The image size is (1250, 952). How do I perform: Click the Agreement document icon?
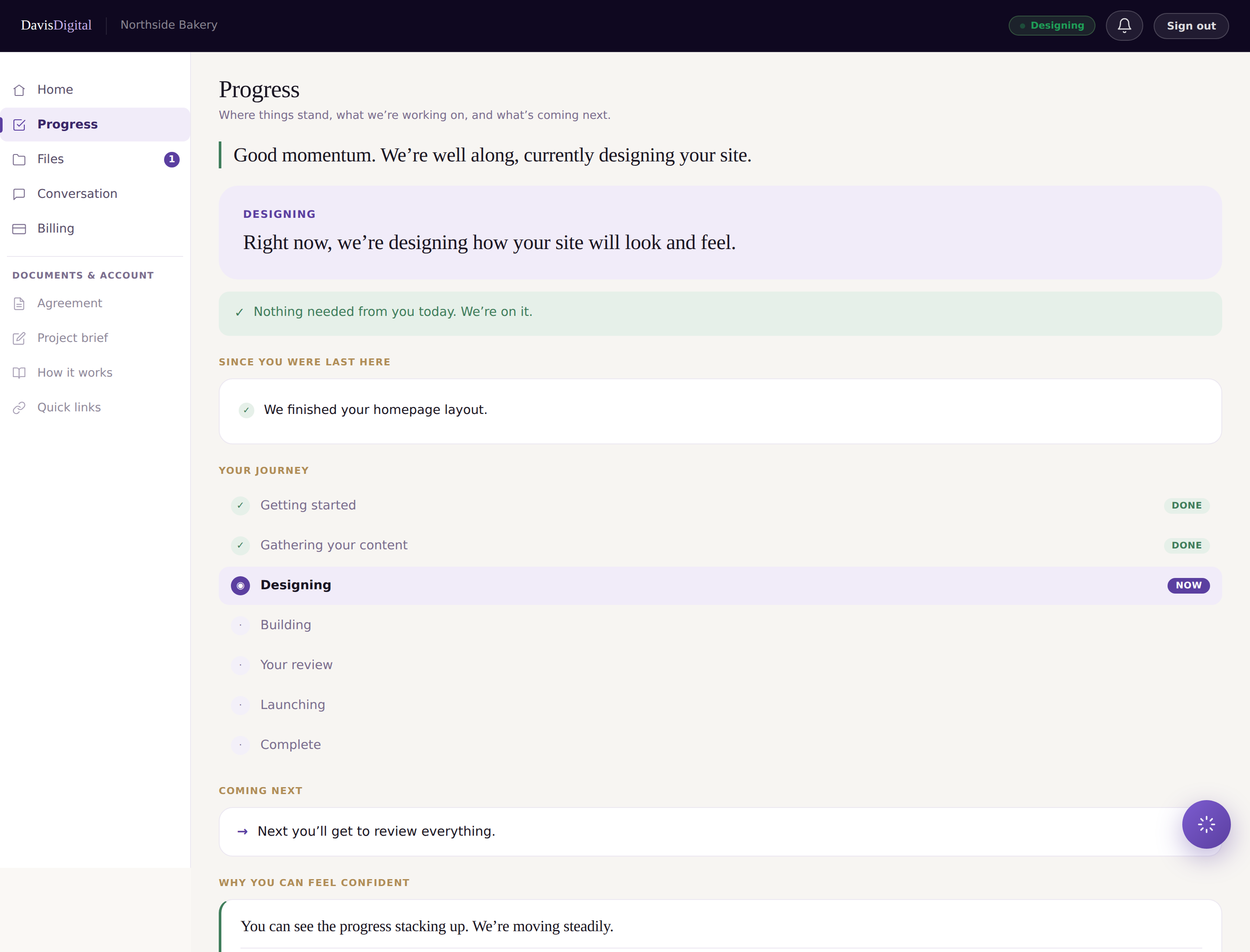19,304
